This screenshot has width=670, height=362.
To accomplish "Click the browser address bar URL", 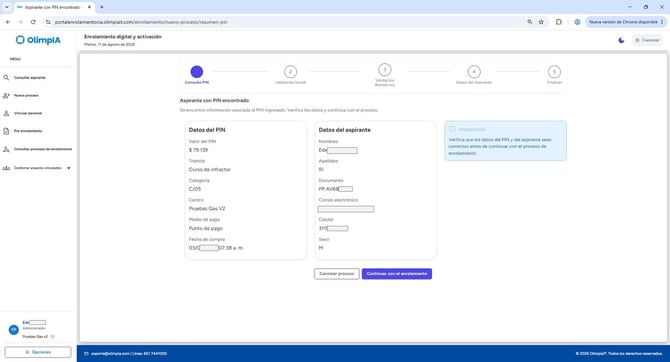I will (x=141, y=22).
